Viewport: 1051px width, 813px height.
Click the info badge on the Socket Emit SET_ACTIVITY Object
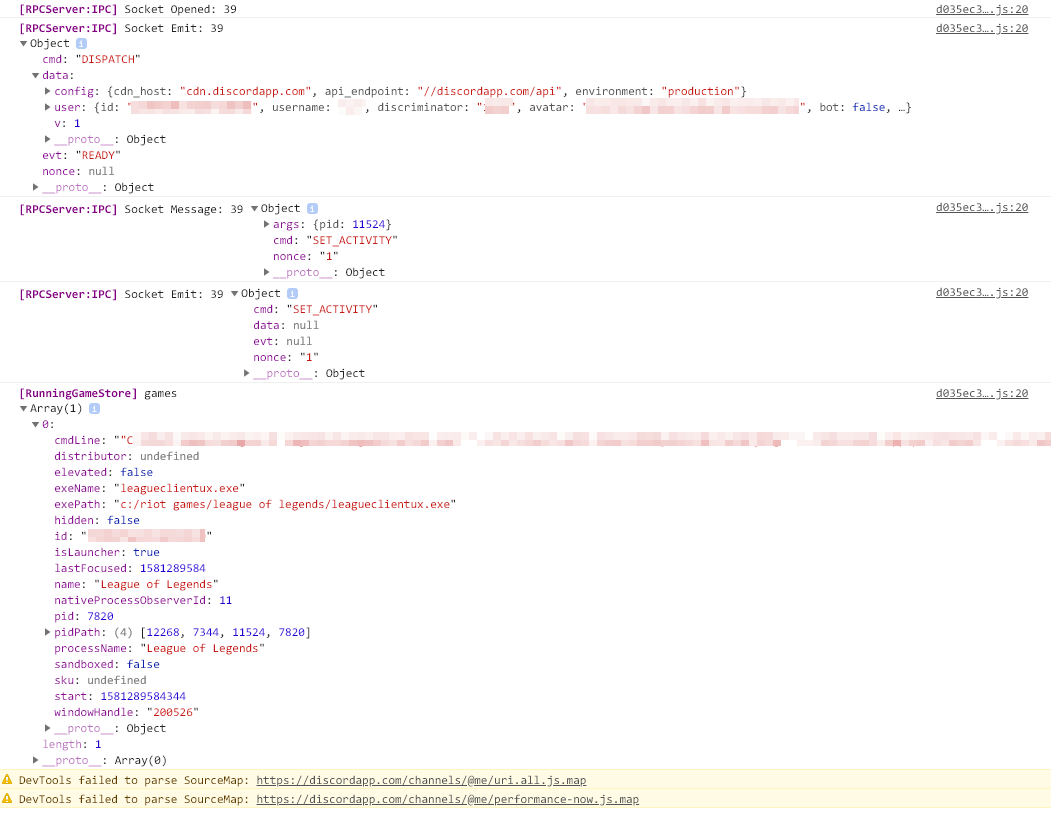tap(291, 293)
